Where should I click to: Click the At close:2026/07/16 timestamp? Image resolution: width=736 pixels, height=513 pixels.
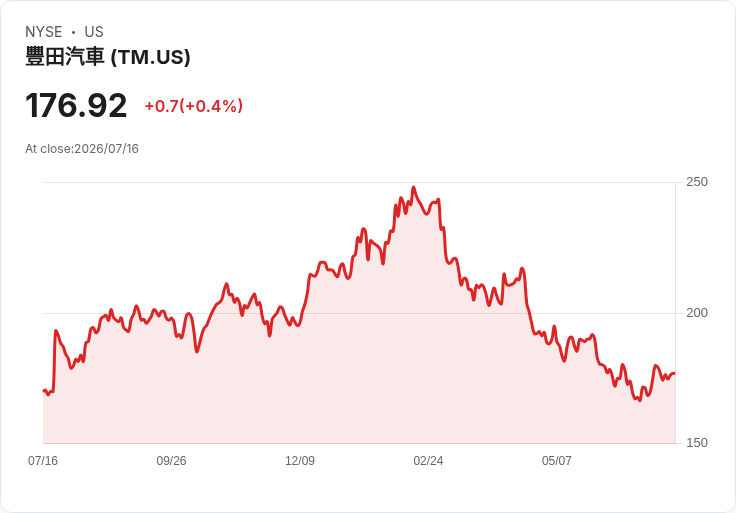[82, 149]
